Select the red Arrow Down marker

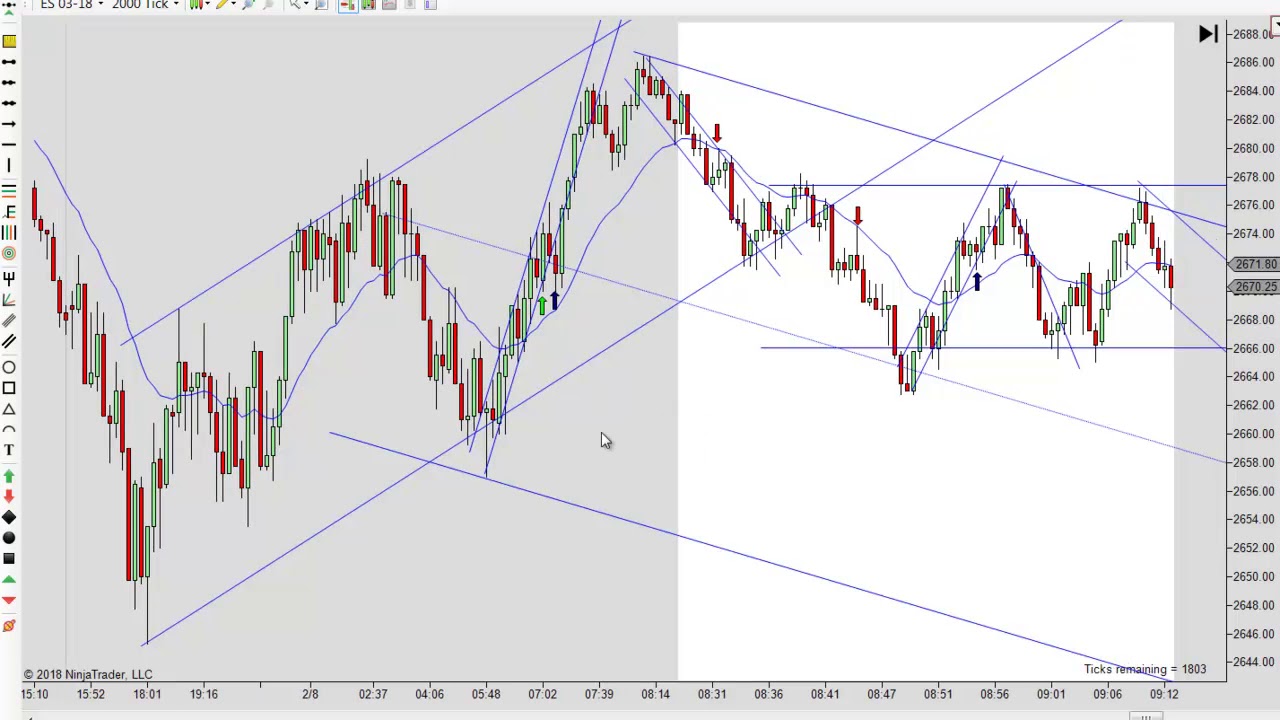click(8, 496)
